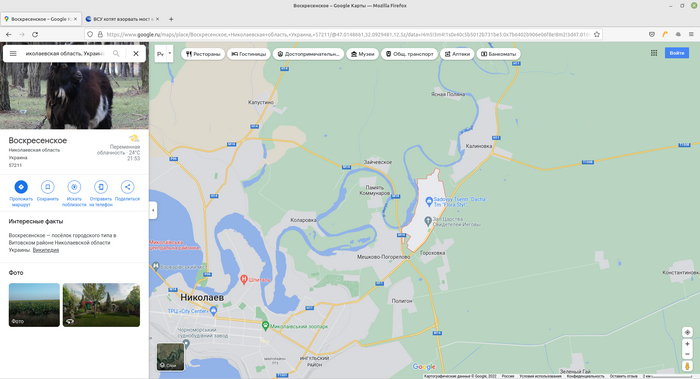Zoom in the map with plus
The height and width of the screenshot is (379, 700).
(x=688, y=344)
